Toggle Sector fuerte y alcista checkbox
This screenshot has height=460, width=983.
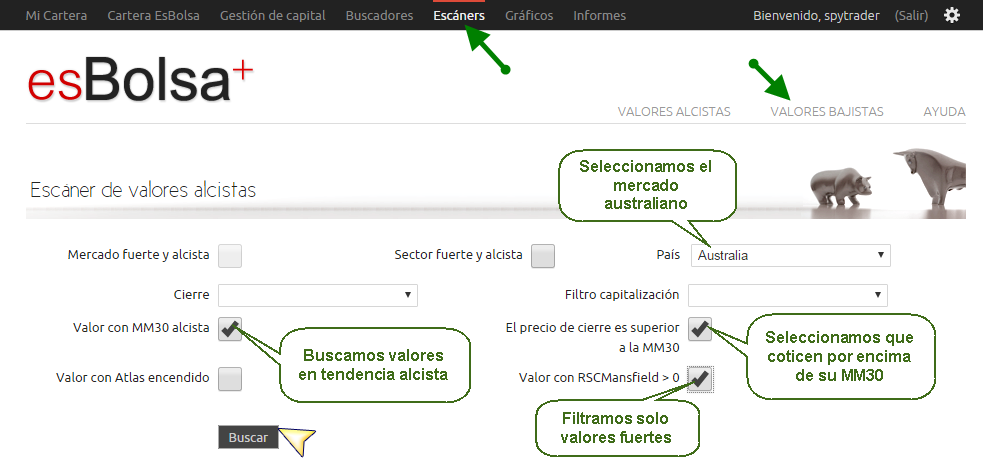point(543,256)
